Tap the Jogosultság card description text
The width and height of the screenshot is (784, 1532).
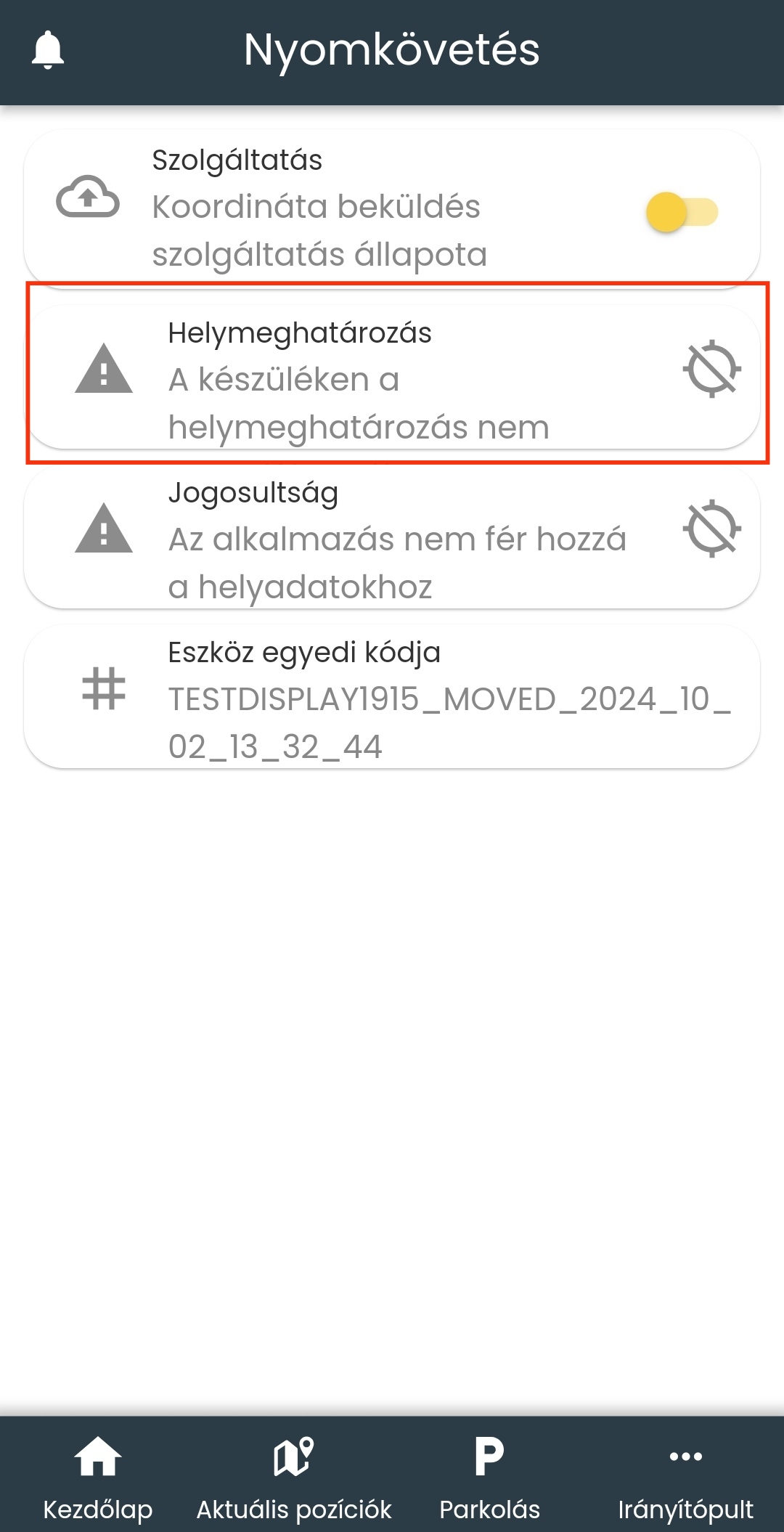pos(397,563)
